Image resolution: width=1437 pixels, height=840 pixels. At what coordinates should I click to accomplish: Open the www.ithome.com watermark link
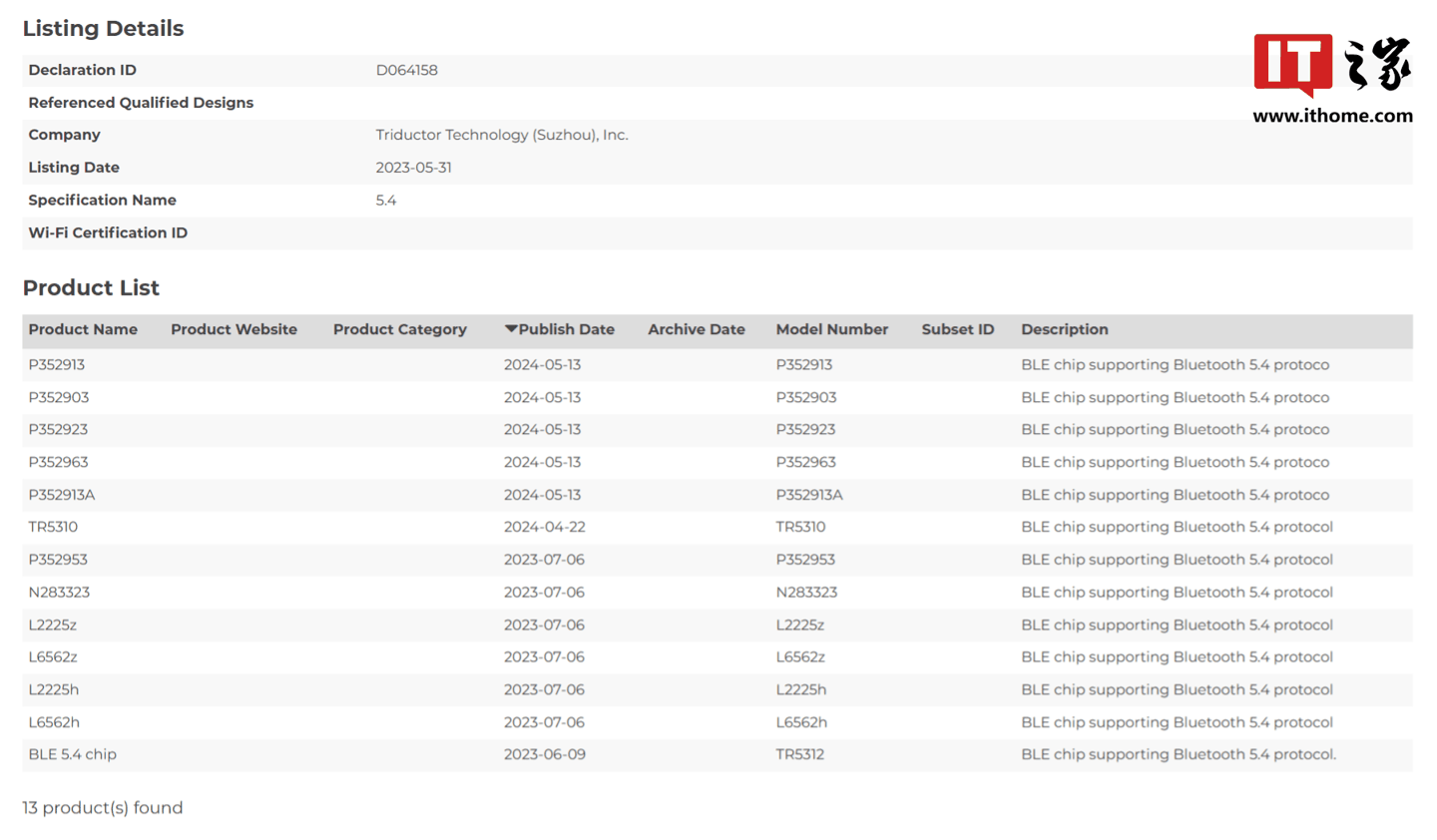[1332, 116]
